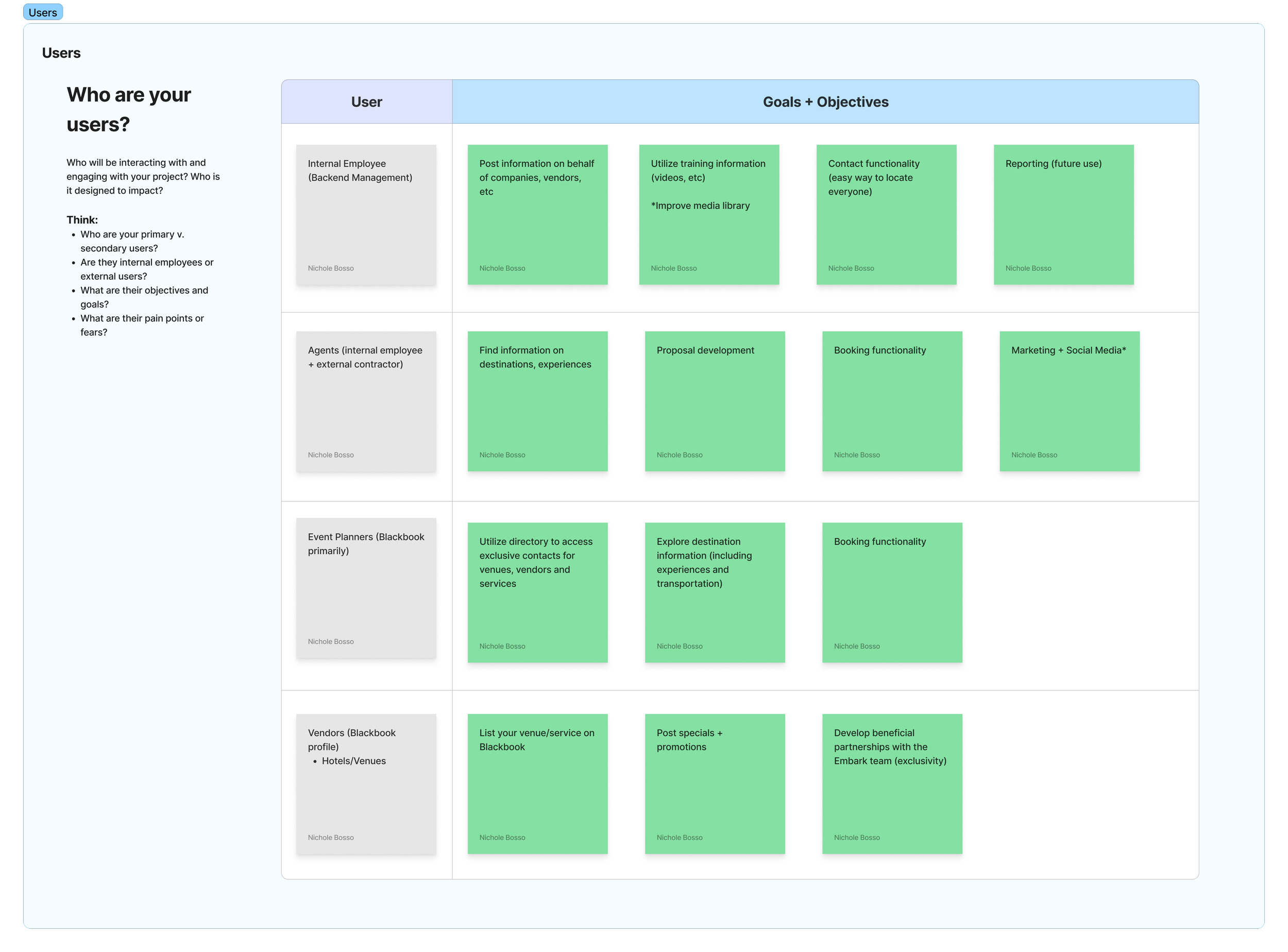The height and width of the screenshot is (952, 1288).
Task: Select Event Planners (Blackbook primarily) sticky
Action: click(x=366, y=588)
